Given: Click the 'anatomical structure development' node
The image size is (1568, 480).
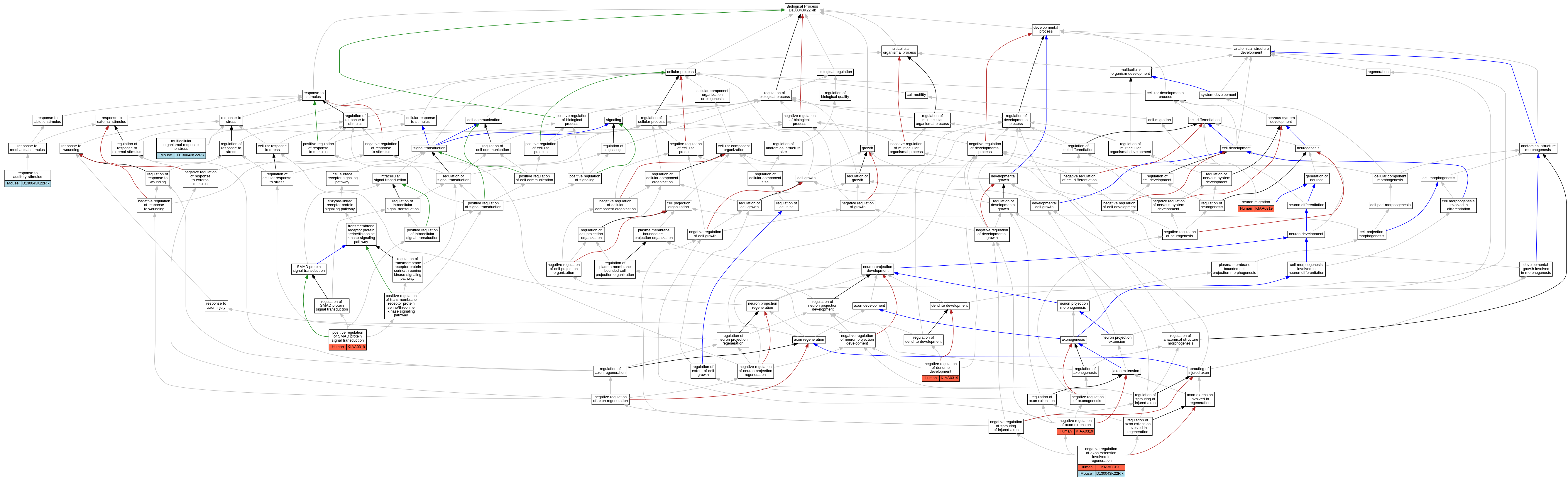Looking at the screenshot, I should 1251,50.
